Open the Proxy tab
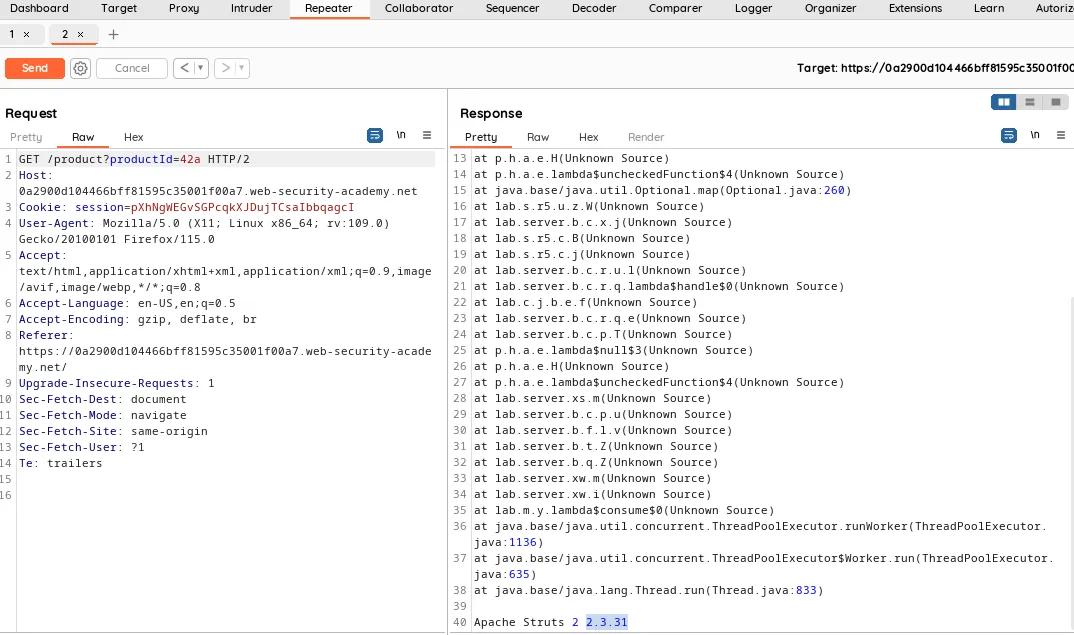Image resolution: width=1074 pixels, height=635 pixels. [x=184, y=8]
